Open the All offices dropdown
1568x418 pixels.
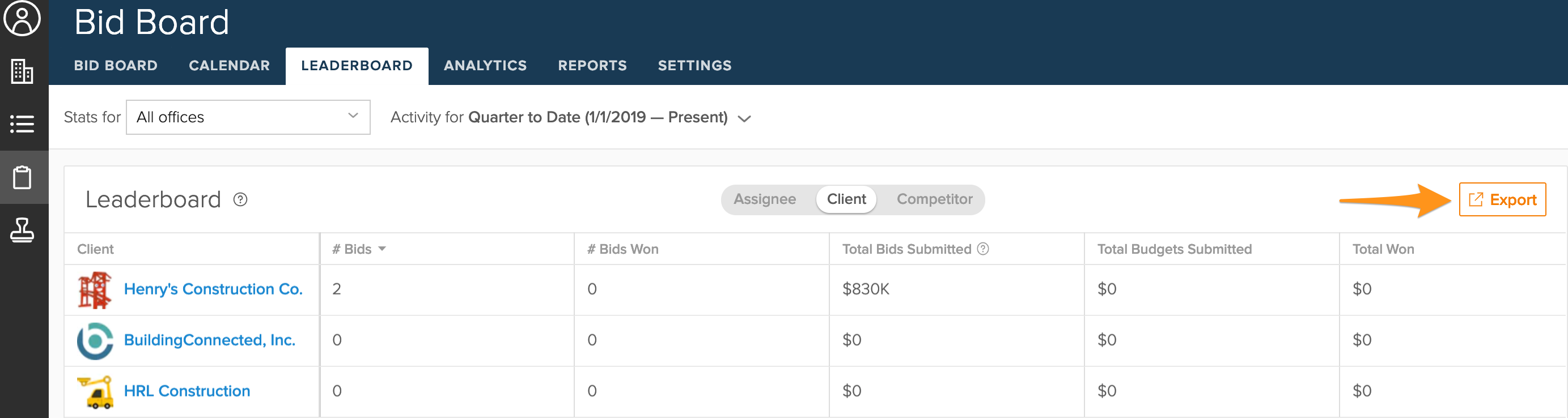pyautogui.click(x=248, y=117)
